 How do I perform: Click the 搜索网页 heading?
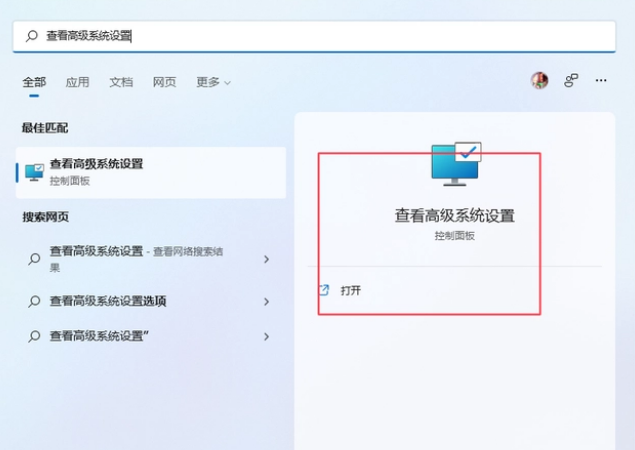[x=45, y=217]
